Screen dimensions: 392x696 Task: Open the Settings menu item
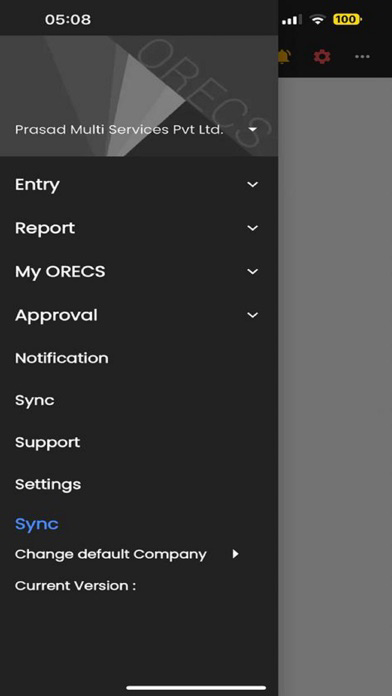(x=48, y=484)
